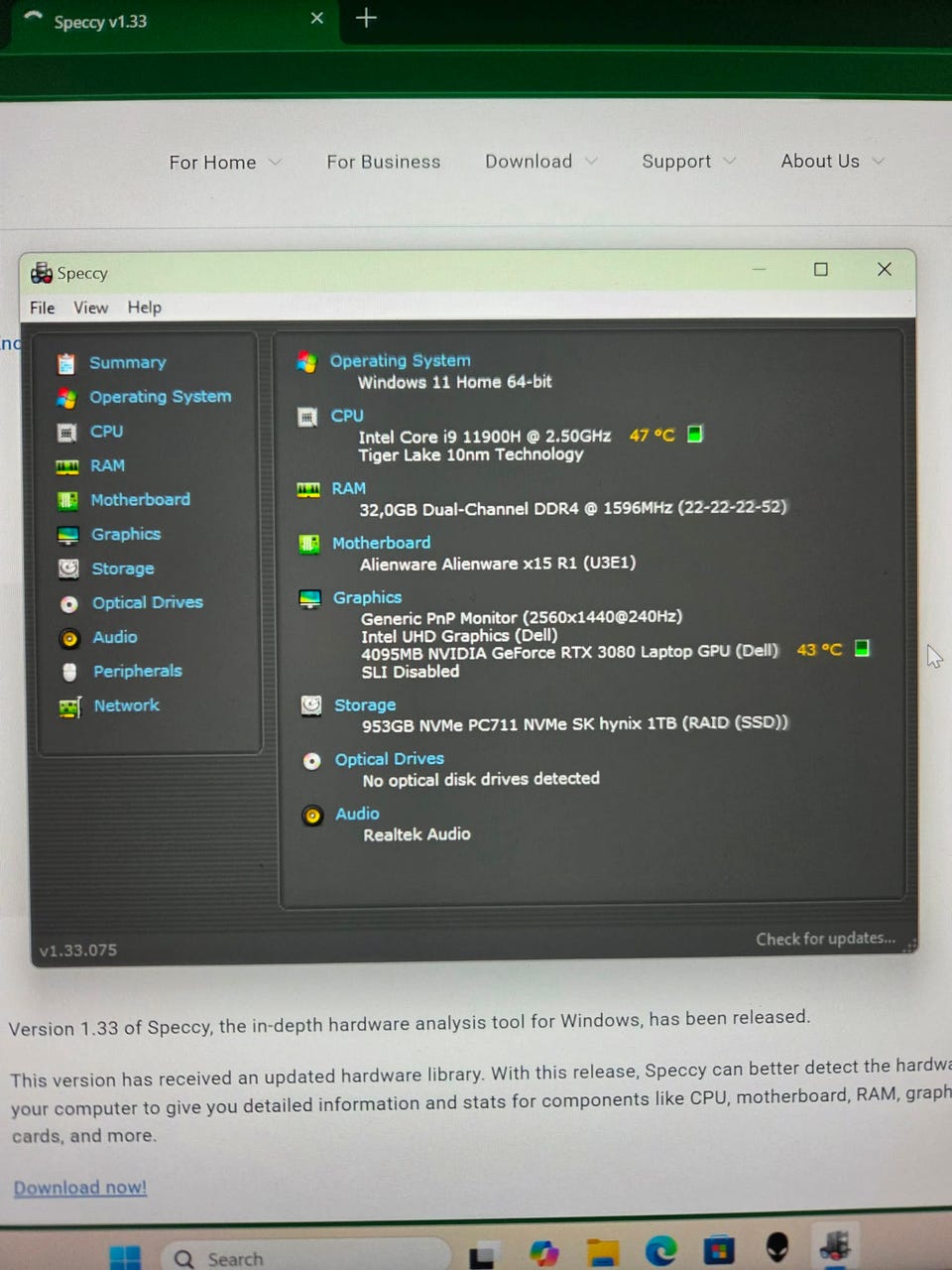This screenshot has height=1270, width=952.
Task: Click Graphics monitor icon in sidebar
Action: (68, 535)
